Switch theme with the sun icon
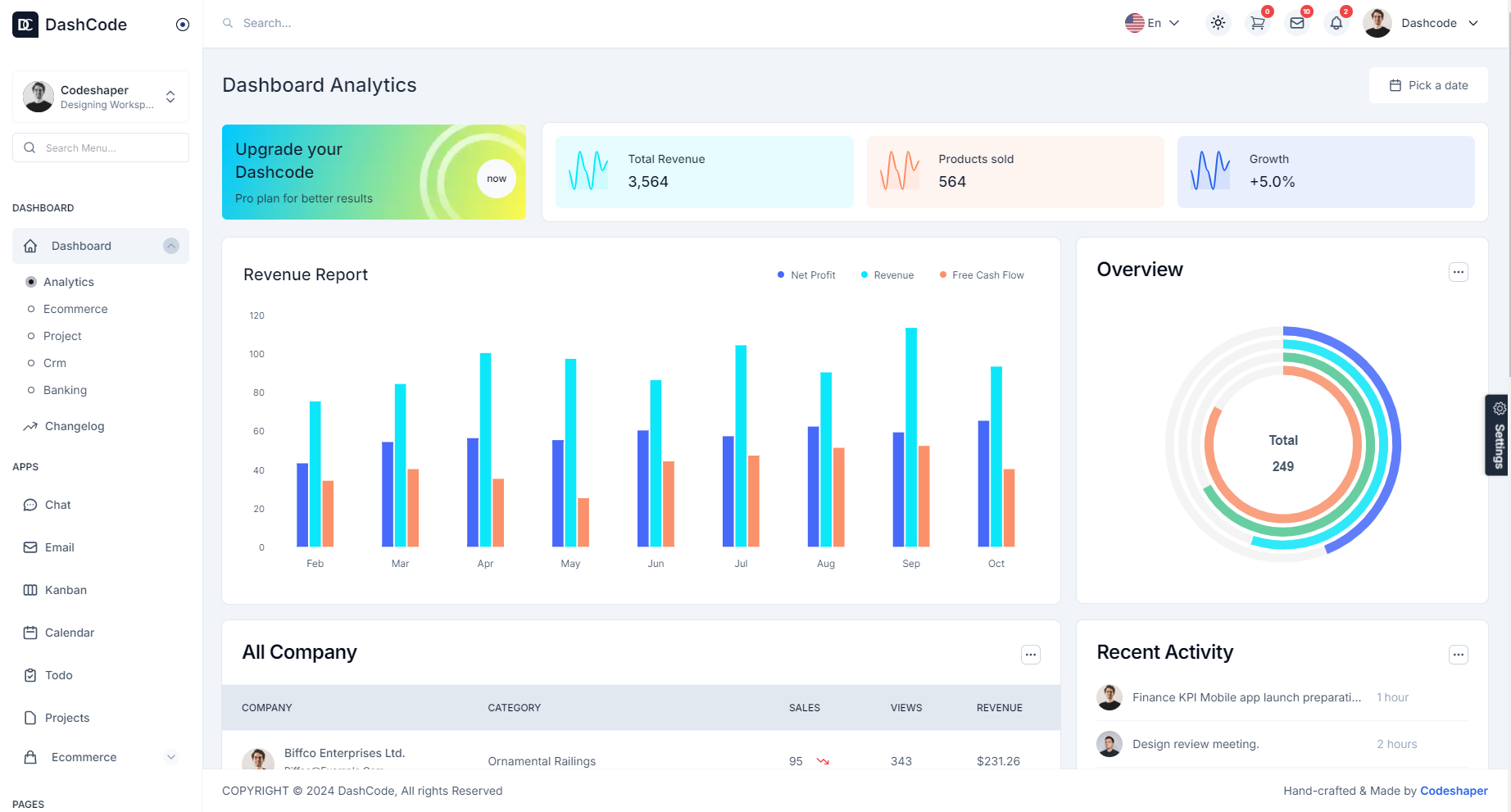 click(1218, 23)
